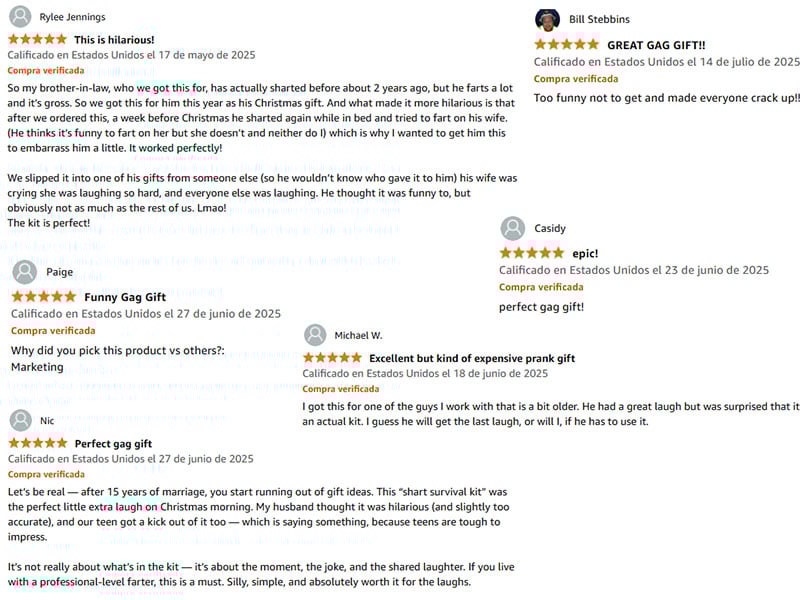Click star rating beside "GREAT GAG GIFT!!"
The height and width of the screenshot is (600, 800).
tap(566, 45)
